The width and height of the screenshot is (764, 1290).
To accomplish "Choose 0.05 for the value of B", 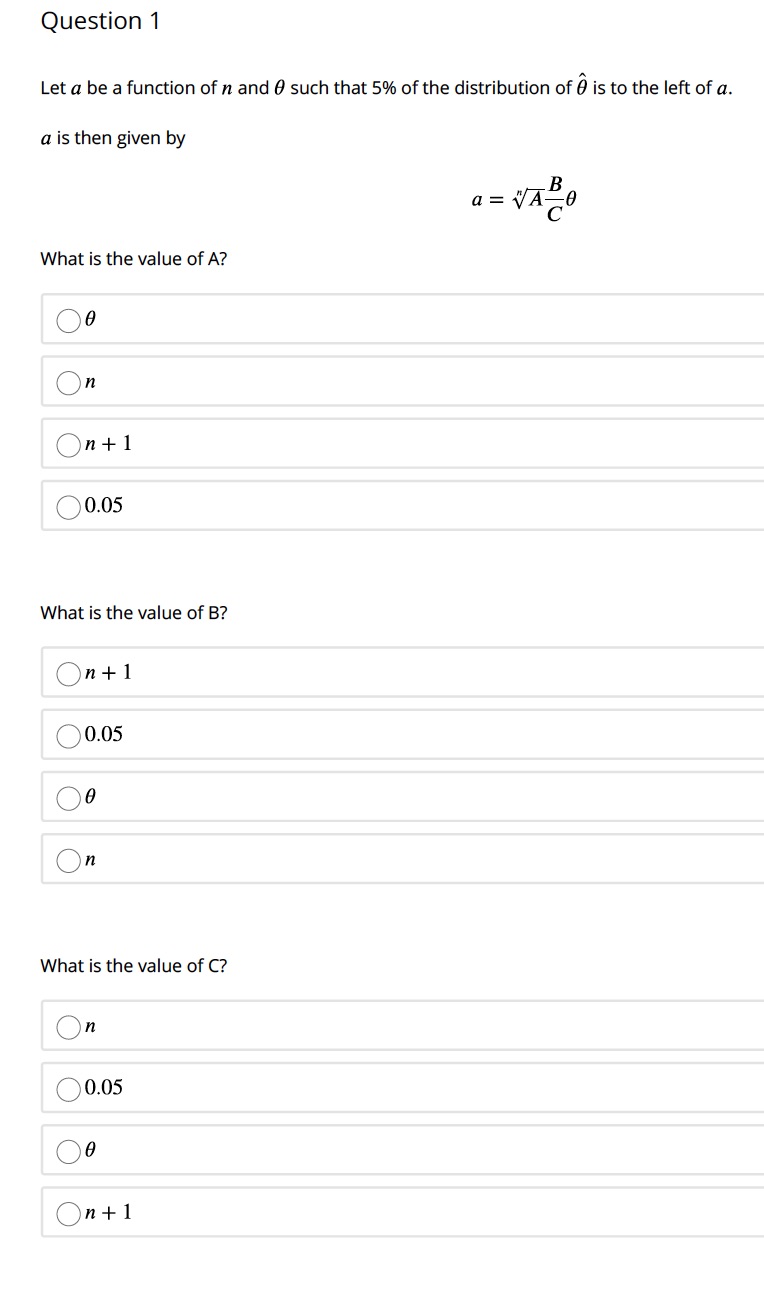I will click(x=68, y=735).
